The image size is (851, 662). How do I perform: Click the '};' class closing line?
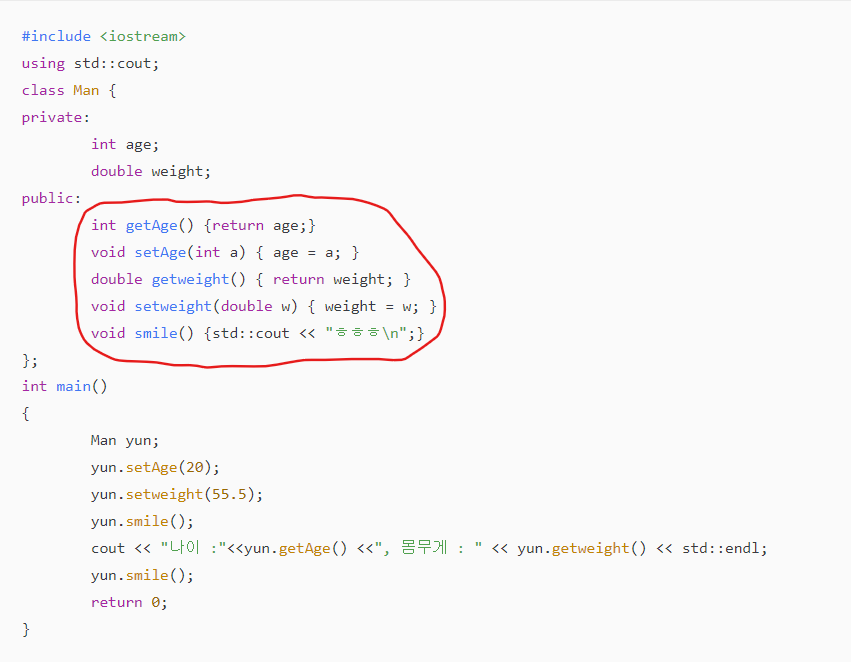coord(30,360)
